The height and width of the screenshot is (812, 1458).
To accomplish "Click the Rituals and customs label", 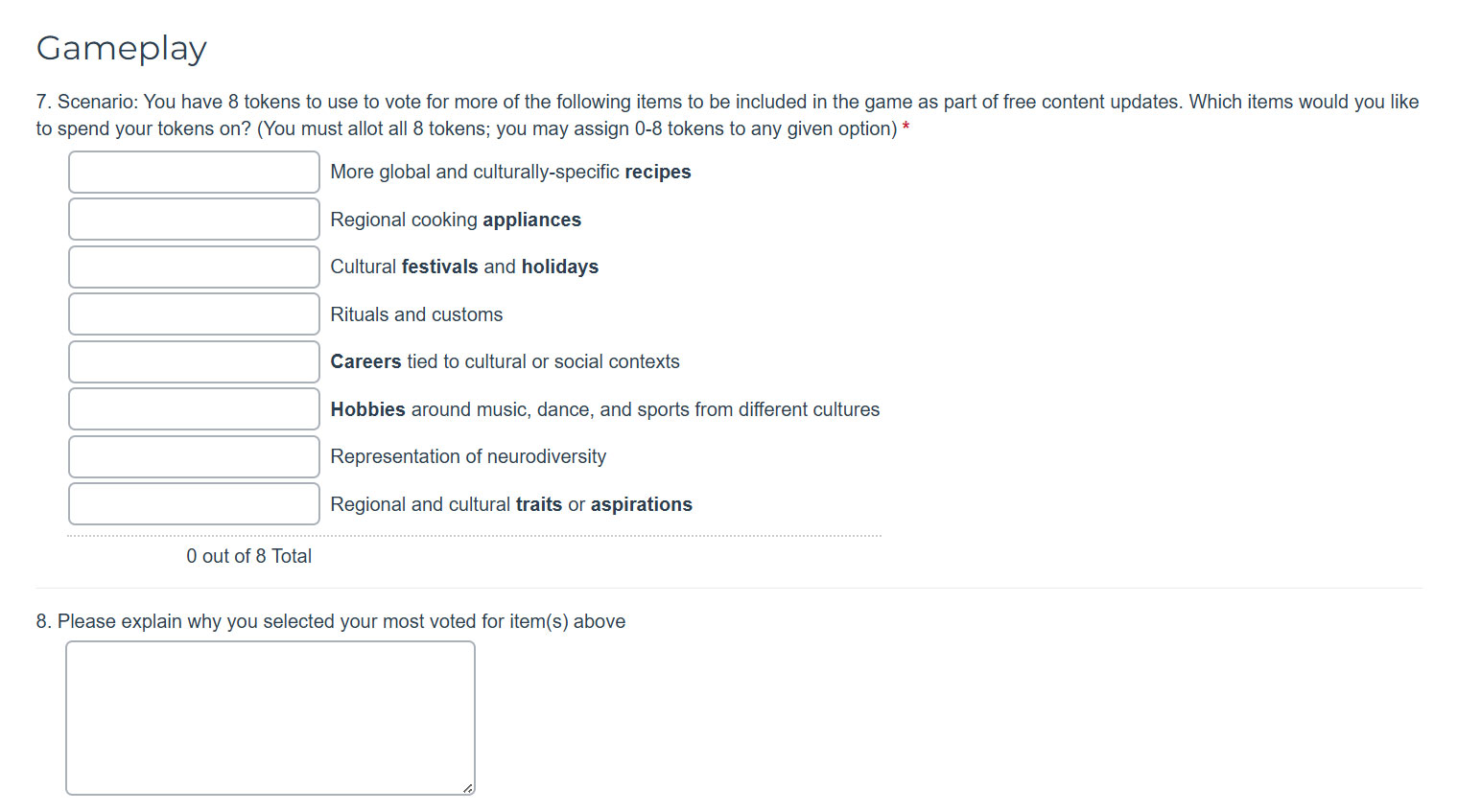I will coord(416,314).
